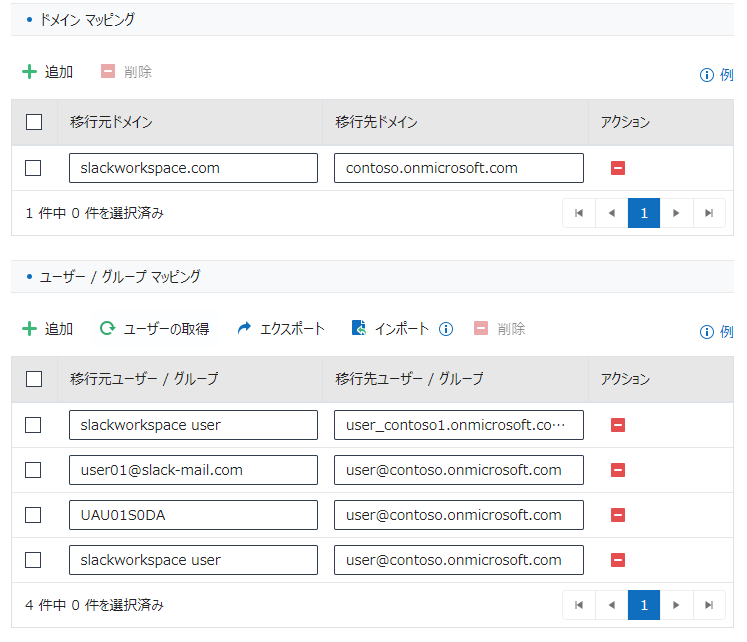
Task: Edit the contoso.onmicrosoft.com destination domain field
Action: (459, 168)
